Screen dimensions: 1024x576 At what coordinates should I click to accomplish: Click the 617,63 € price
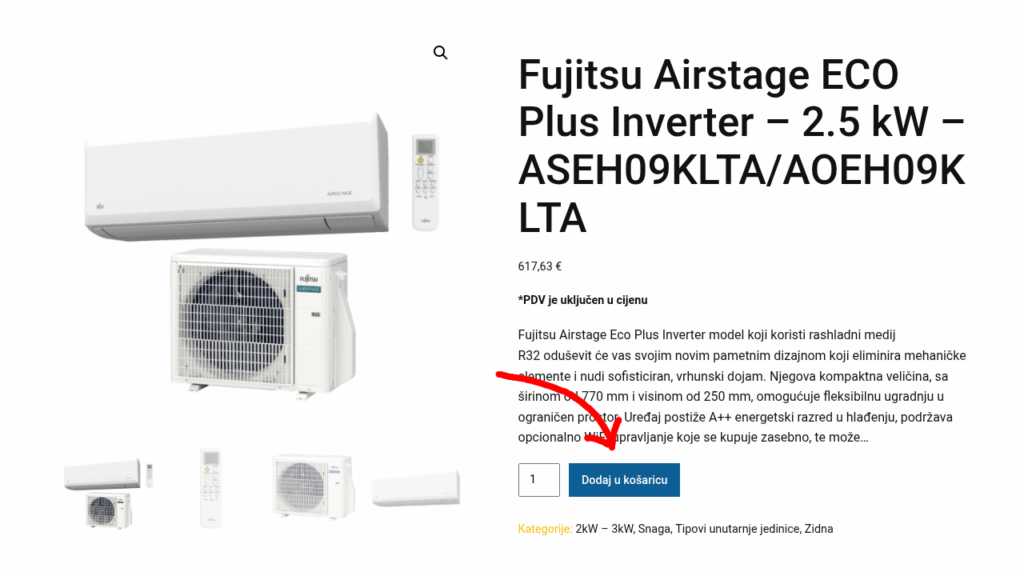pyautogui.click(x=539, y=266)
